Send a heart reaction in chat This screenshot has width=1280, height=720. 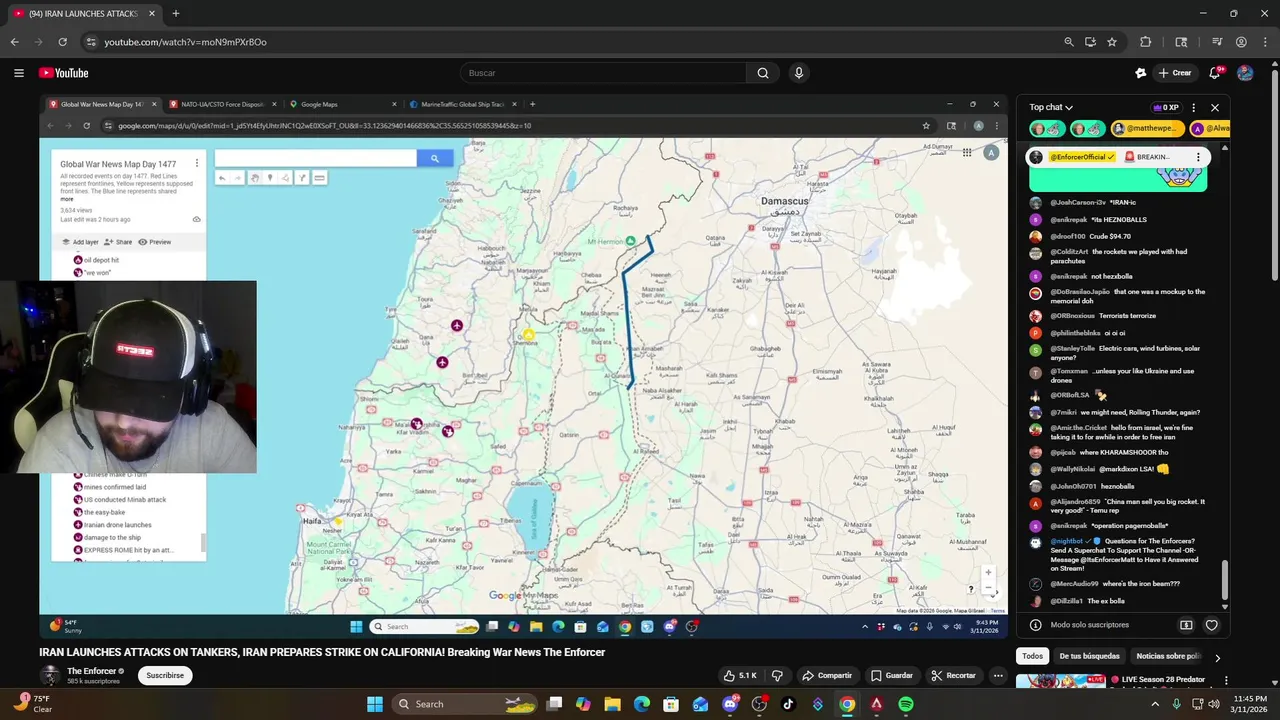pos(1211,625)
